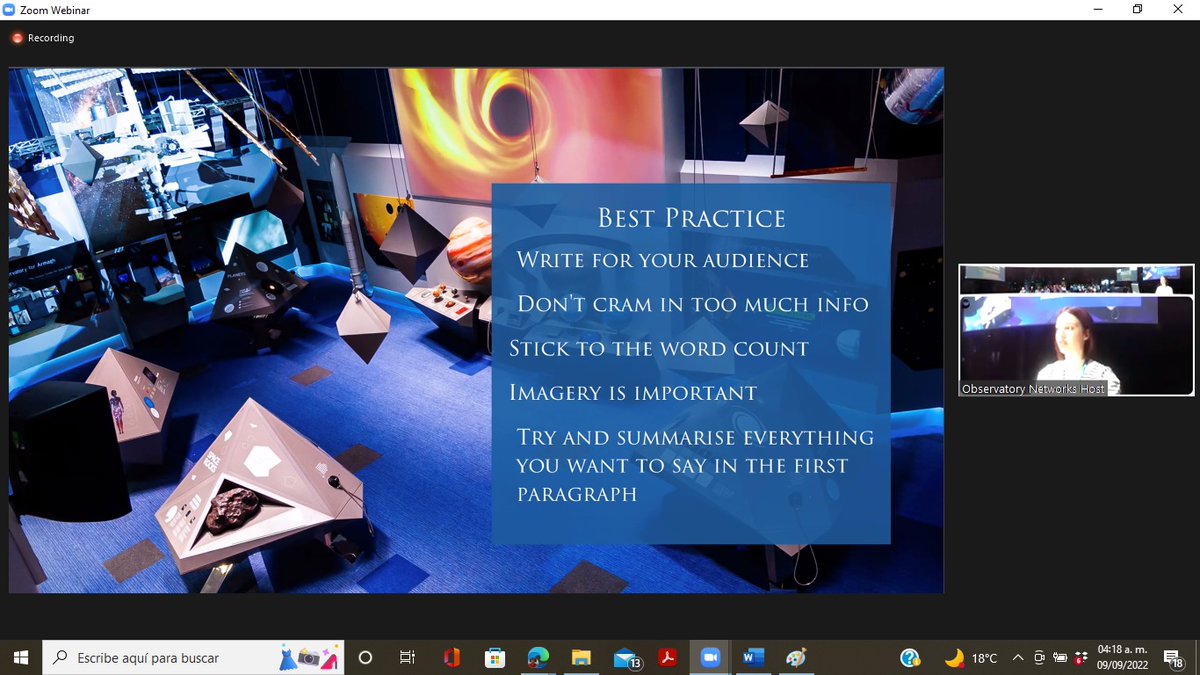This screenshot has height=675, width=1200.
Task: Click the Get Help question mark icon
Action: click(910, 658)
